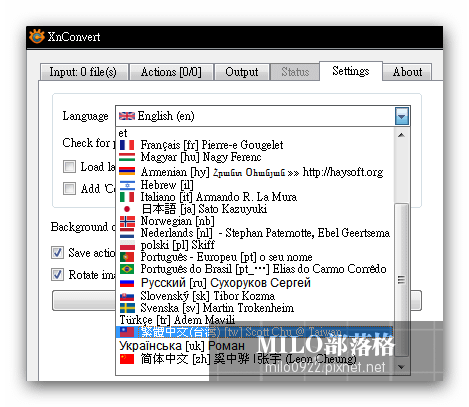469x407 pixels.
Task: Choose Português do Brasil entry
Action: (255, 269)
